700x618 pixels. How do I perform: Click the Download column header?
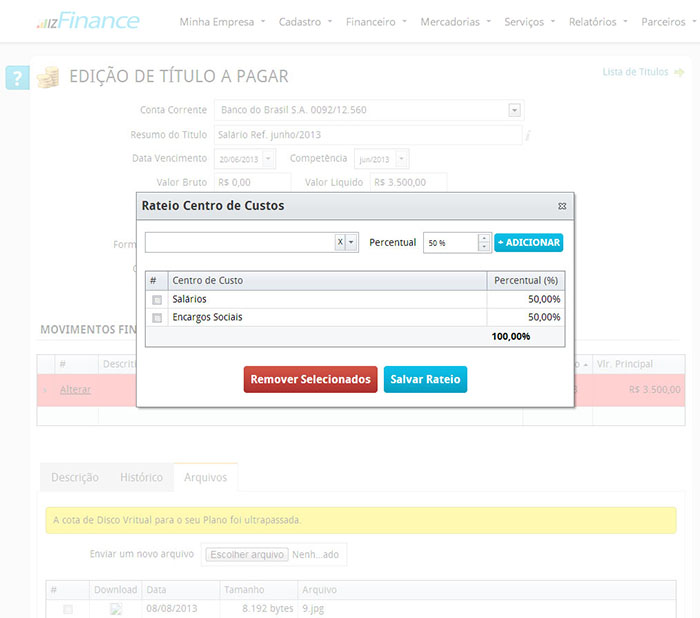(116, 589)
